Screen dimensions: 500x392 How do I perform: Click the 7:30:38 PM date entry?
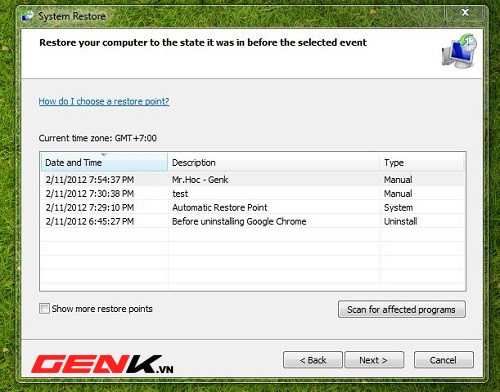(x=90, y=194)
